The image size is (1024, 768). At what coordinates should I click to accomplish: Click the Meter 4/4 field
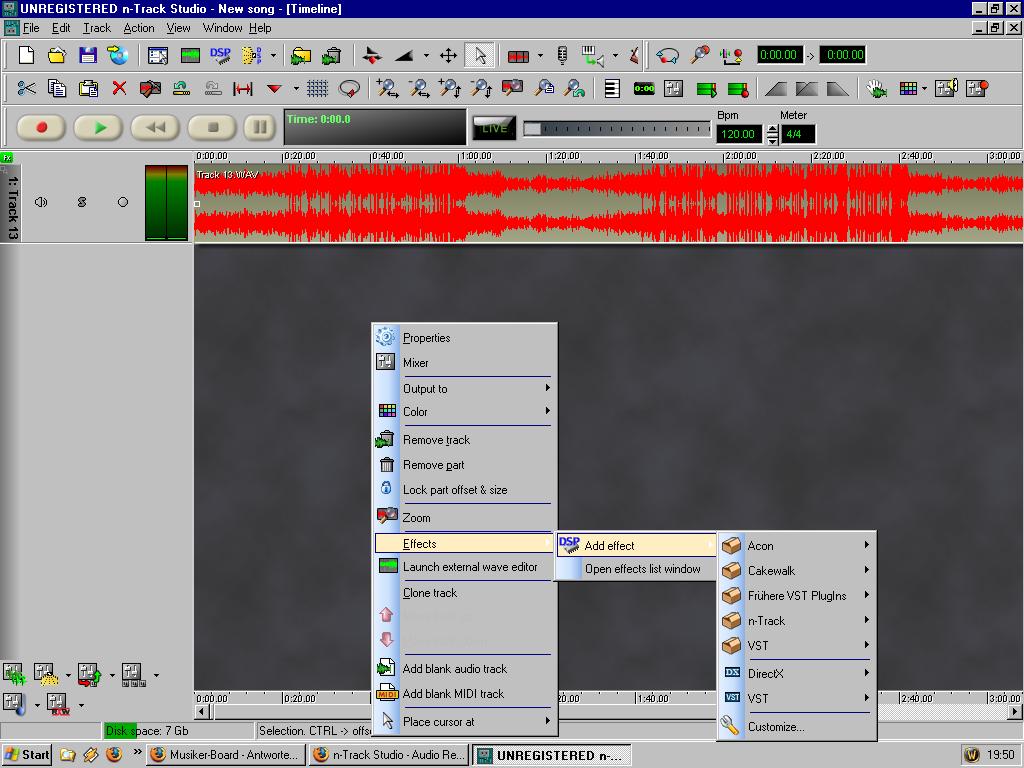click(798, 134)
